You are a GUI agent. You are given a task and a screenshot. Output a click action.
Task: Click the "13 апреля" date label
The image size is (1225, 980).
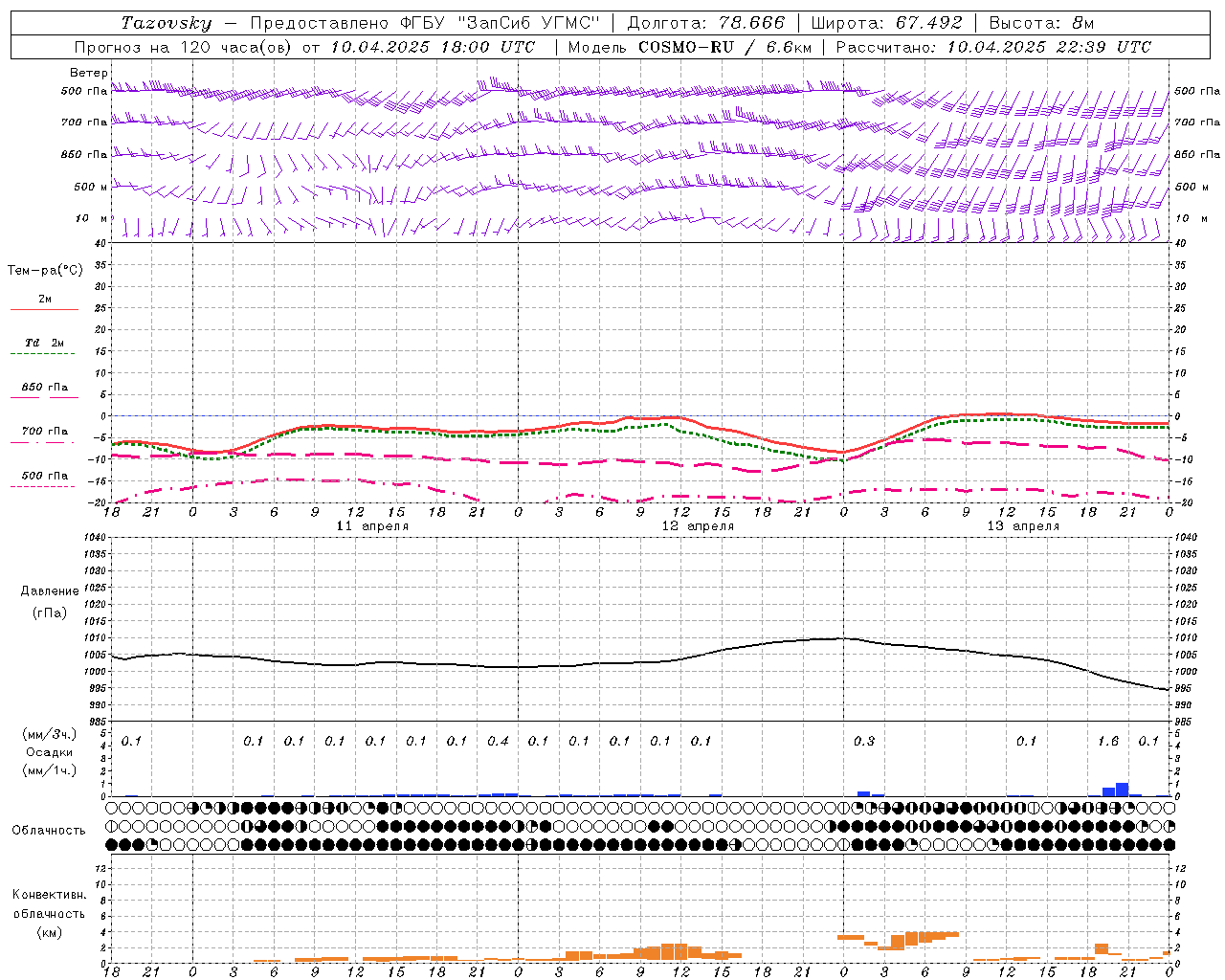[1023, 526]
